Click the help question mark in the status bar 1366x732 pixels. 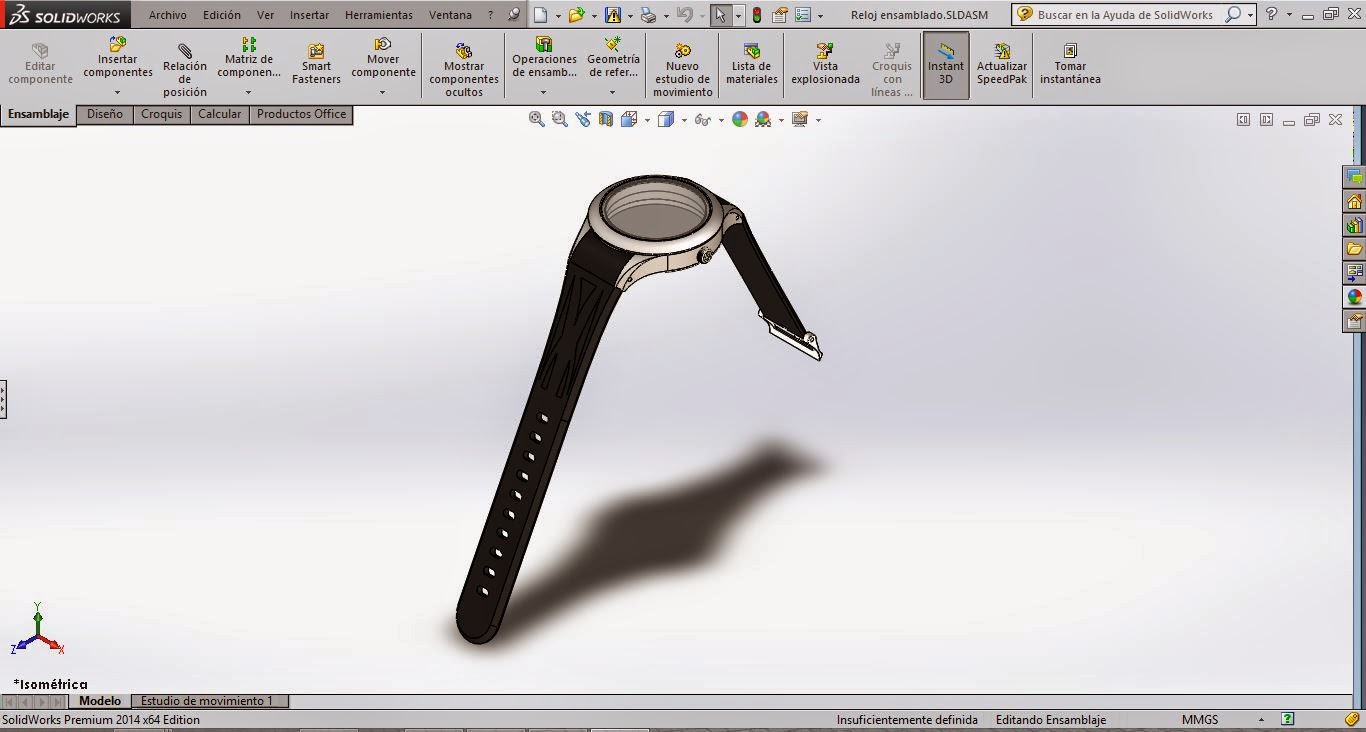1288,720
